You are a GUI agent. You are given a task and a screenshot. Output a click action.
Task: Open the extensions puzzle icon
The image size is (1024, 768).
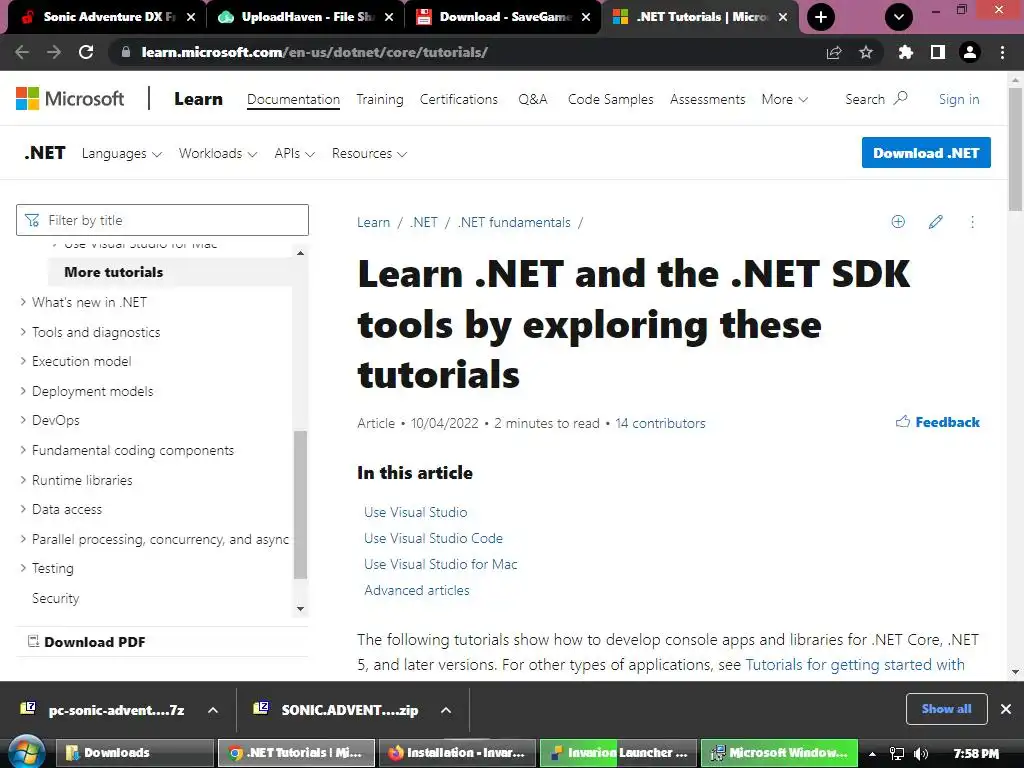[905, 52]
